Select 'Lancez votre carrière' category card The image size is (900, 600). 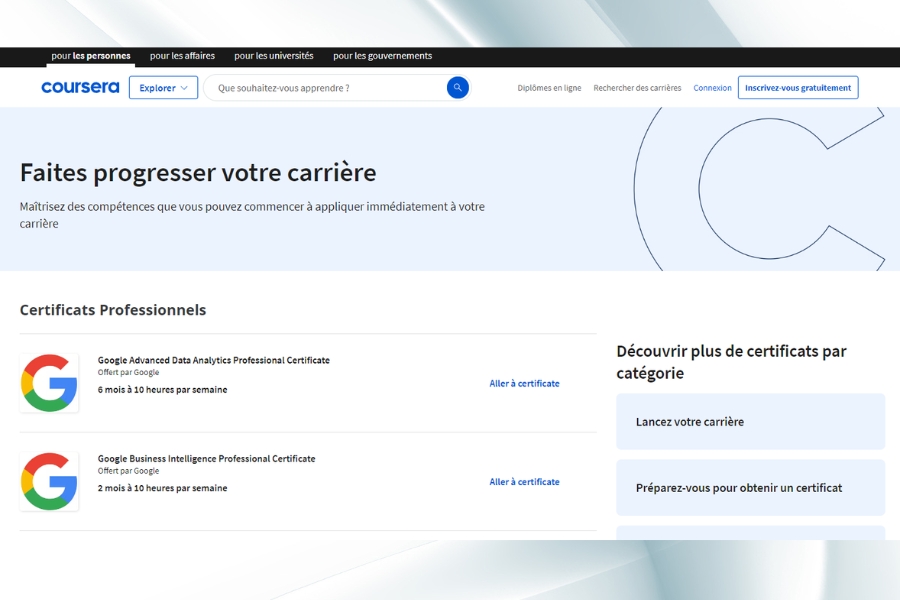751,421
